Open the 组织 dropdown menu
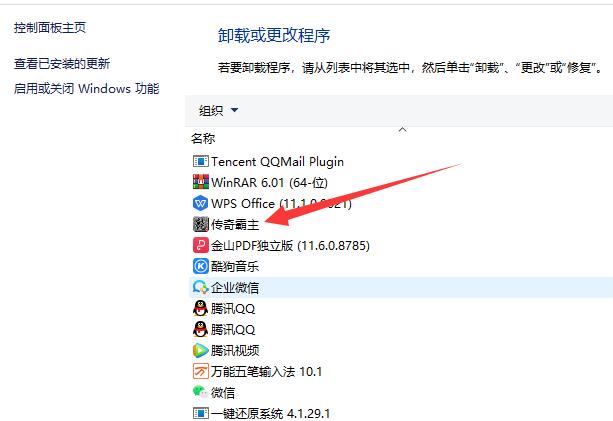 pos(218,110)
